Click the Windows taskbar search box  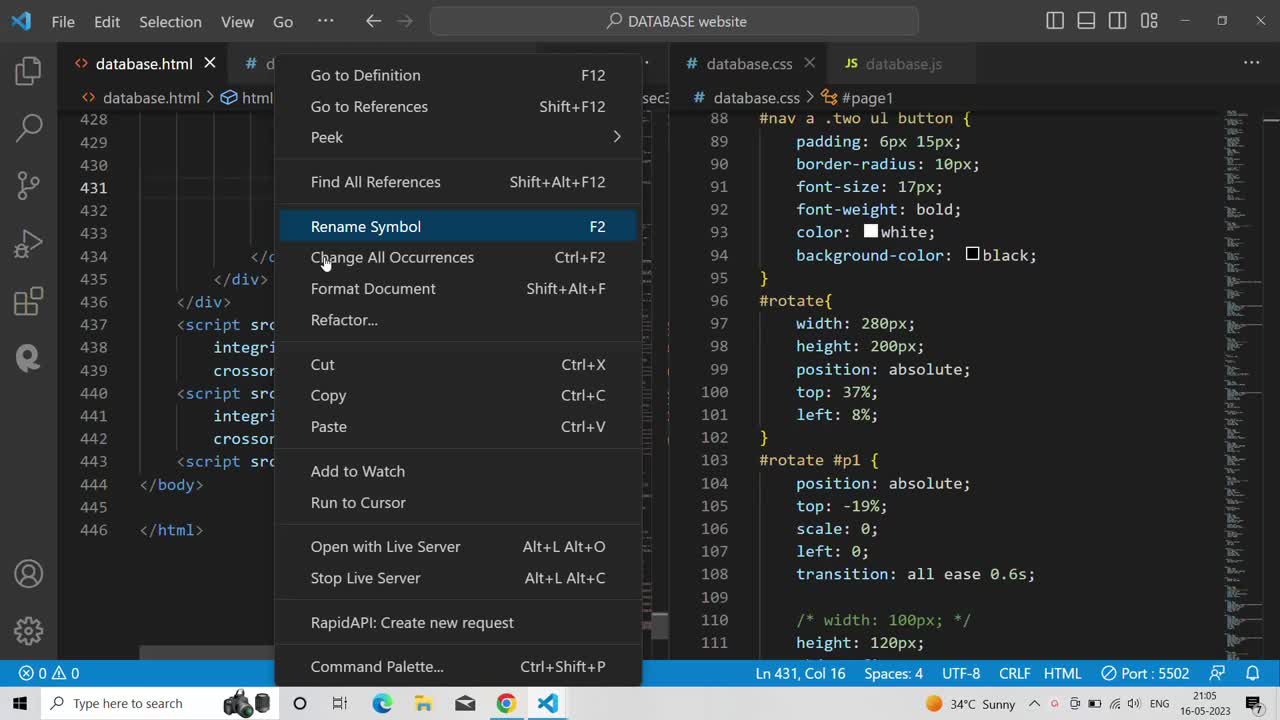(x=128, y=703)
